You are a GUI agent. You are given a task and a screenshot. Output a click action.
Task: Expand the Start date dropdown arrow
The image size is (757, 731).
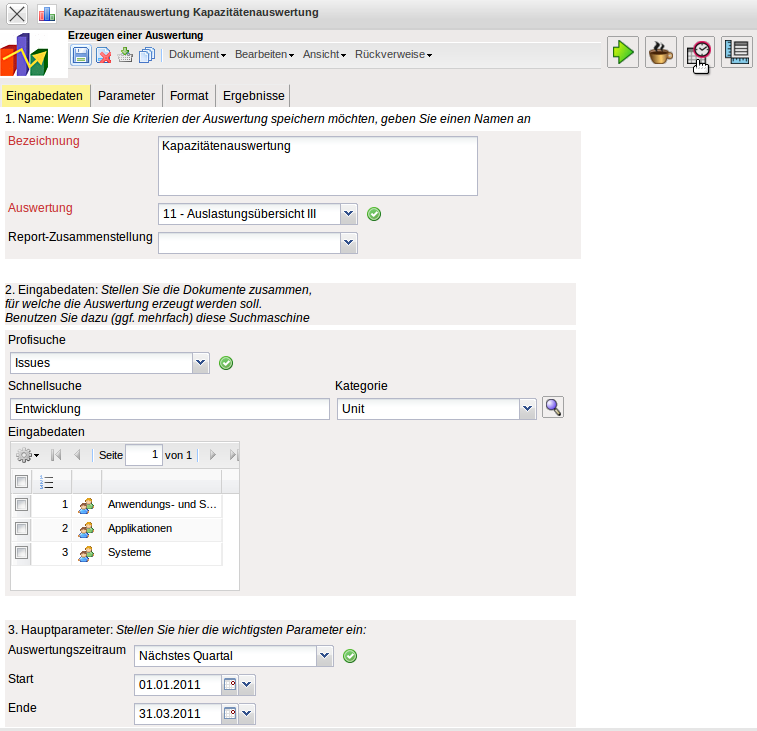coord(247,685)
